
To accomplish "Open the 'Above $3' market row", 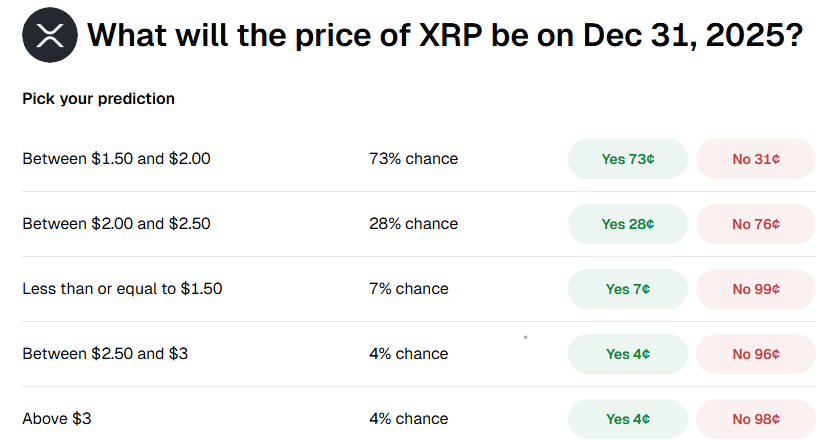I will [x=57, y=419].
